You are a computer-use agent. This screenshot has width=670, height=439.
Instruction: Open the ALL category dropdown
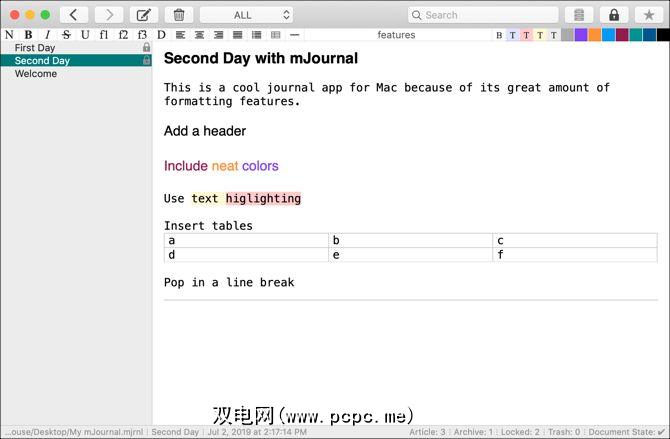pos(247,15)
